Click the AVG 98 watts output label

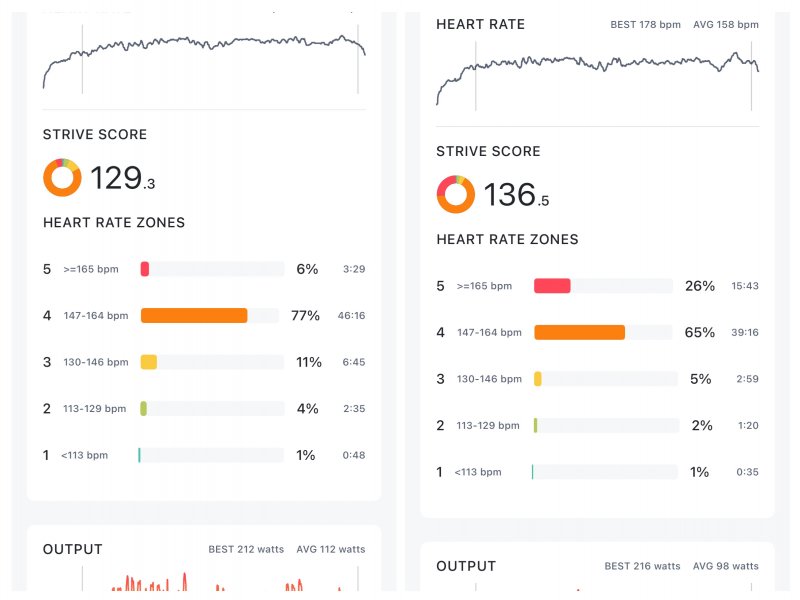pos(726,566)
